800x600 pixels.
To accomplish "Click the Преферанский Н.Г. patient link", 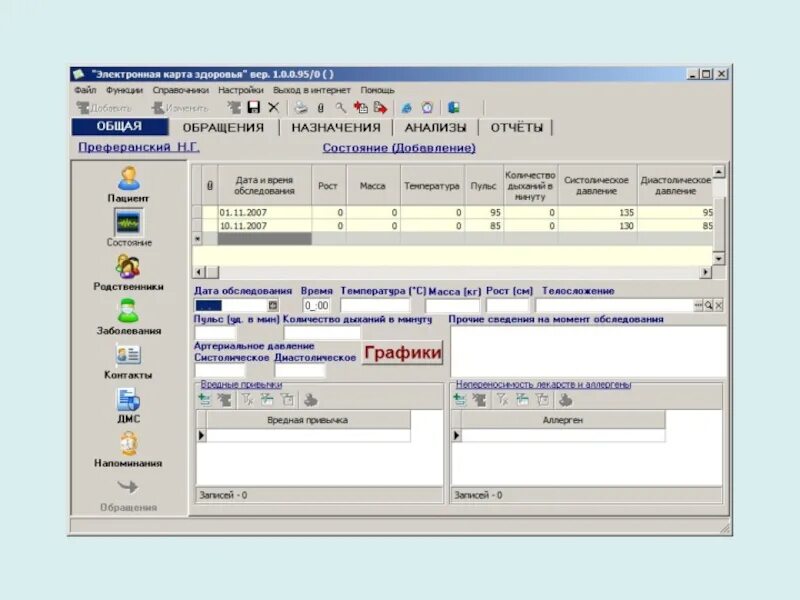I will 139,147.
